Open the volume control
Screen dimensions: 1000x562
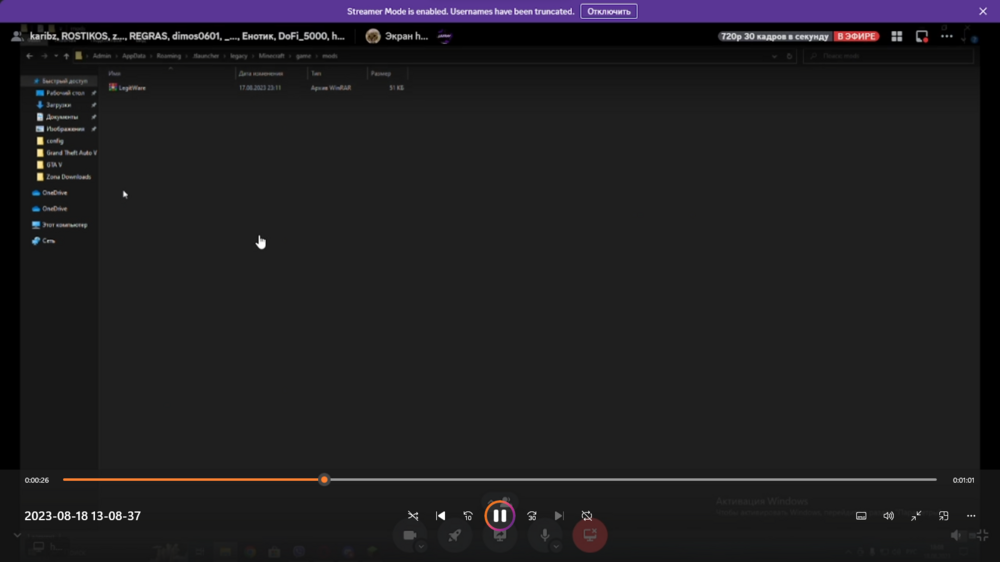click(888, 515)
